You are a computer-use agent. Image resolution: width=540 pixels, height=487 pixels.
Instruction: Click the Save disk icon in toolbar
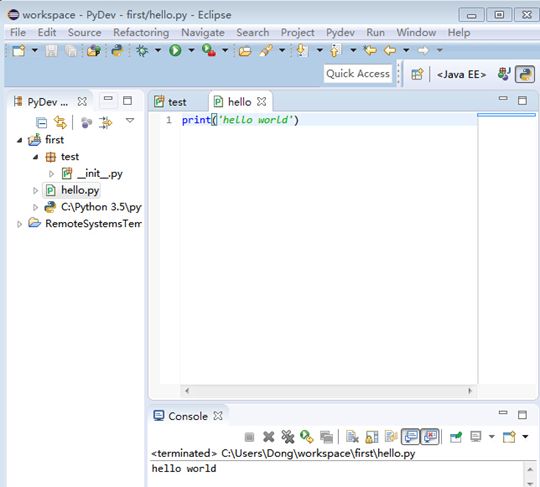coord(51,51)
